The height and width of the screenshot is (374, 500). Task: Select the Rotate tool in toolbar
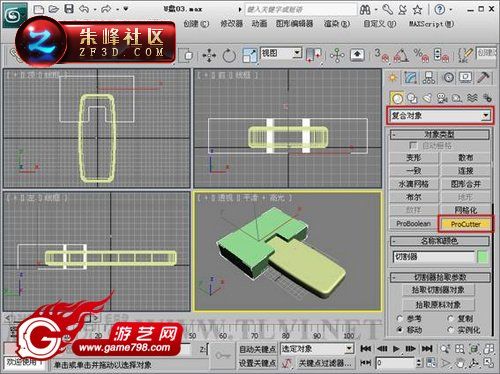(229, 55)
